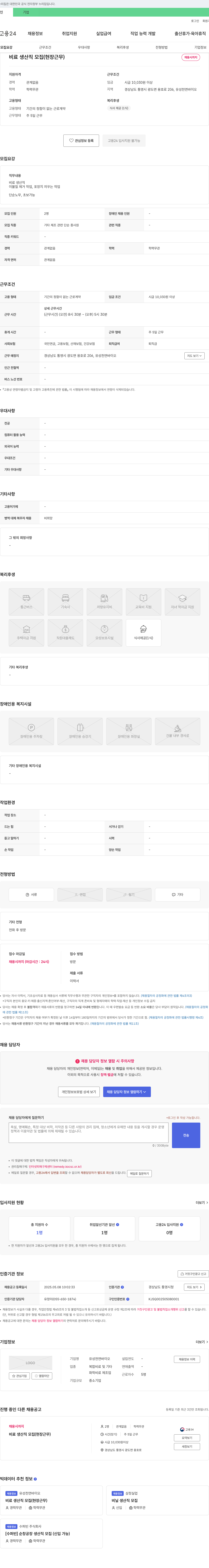Jump to the 우대사항 section tab

pyautogui.click(x=84, y=48)
